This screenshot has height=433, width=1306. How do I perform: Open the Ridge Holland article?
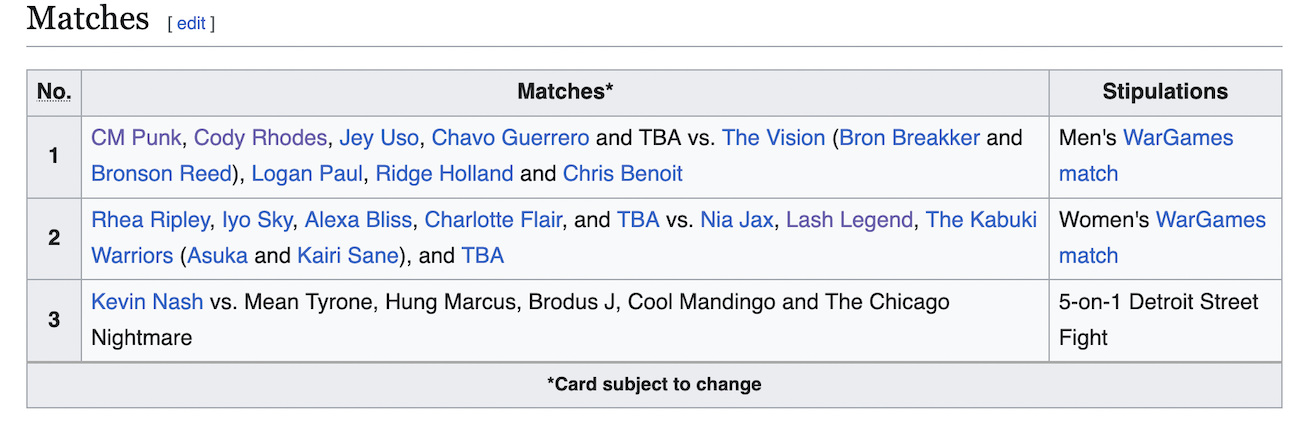tap(444, 174)
